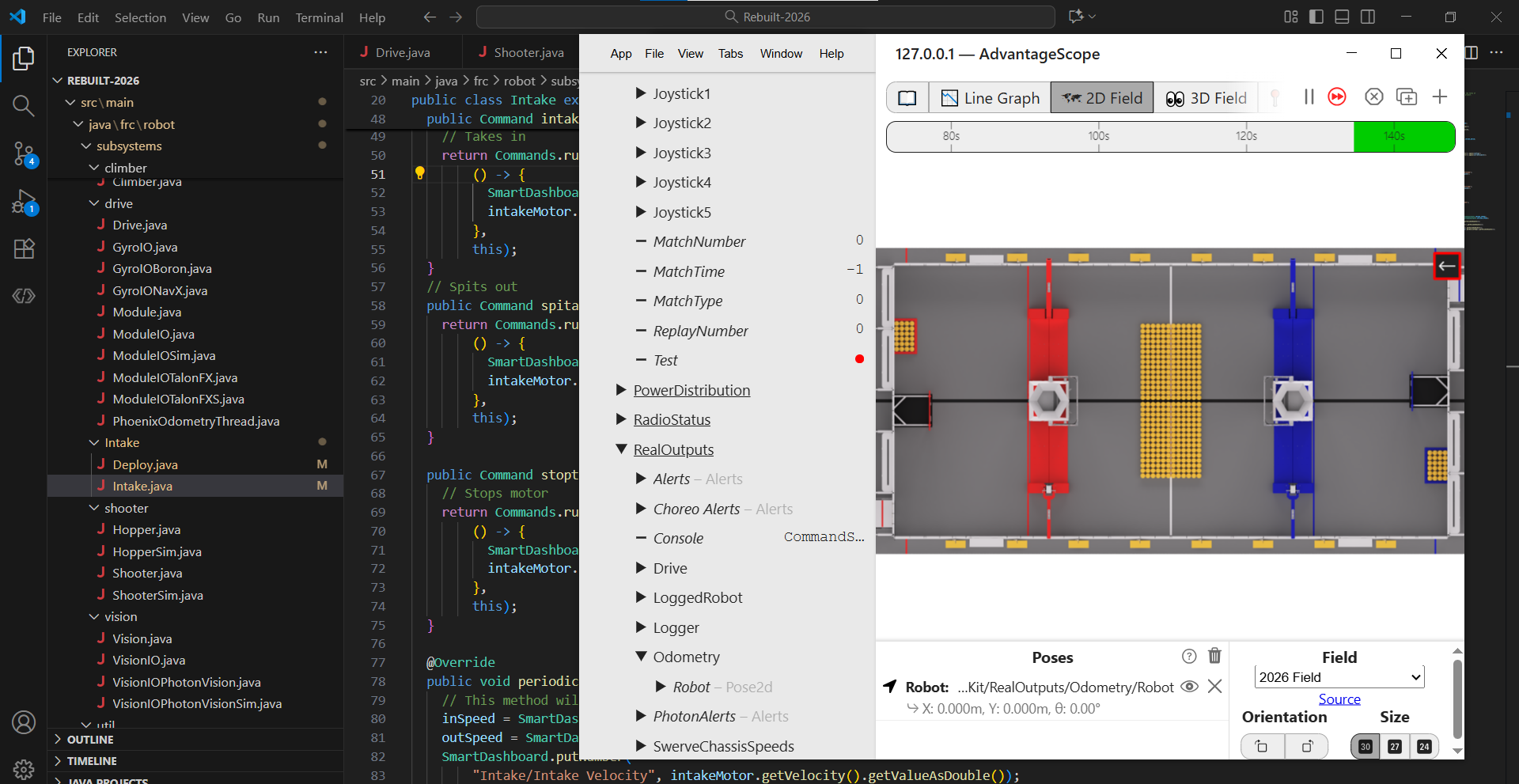Click the 100s mark on the timeline
This screenshot has height=784, width=1519.
point(1099,136)
